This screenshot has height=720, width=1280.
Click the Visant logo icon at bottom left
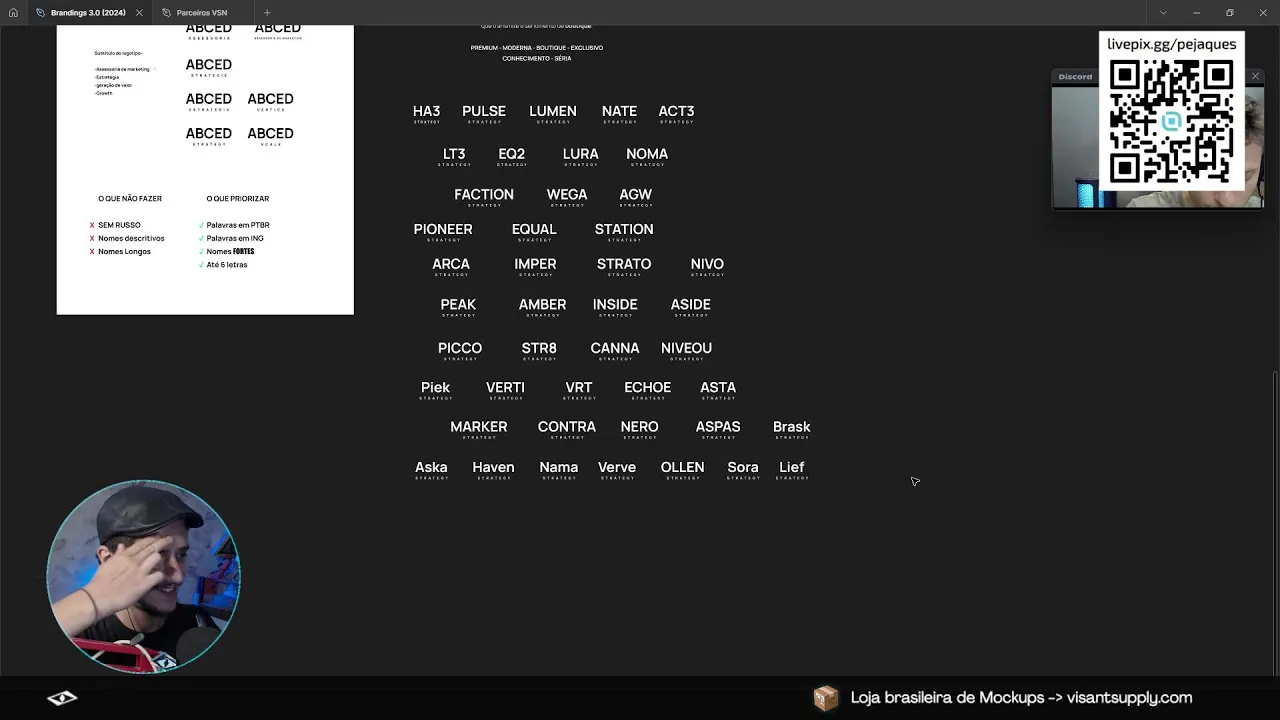pos(62,698)
